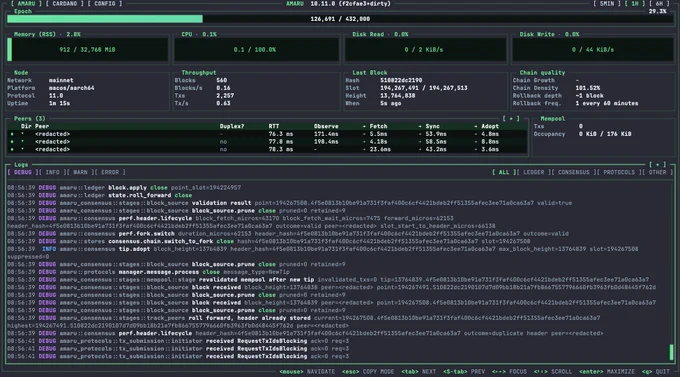Click the Duplex? column header
The height and width of the screenshot is (377, 680).
click(232, 126)
